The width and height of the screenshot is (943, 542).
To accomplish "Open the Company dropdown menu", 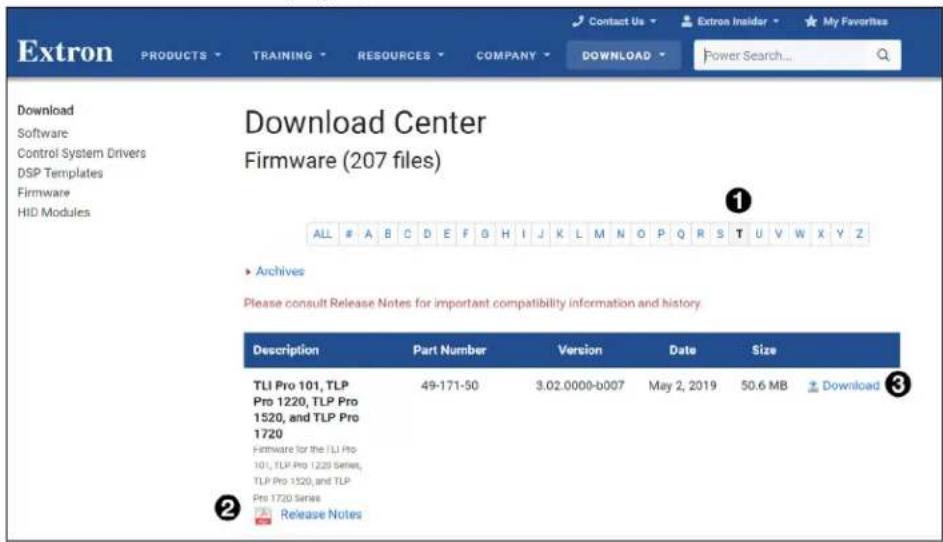I will point(513,55).
